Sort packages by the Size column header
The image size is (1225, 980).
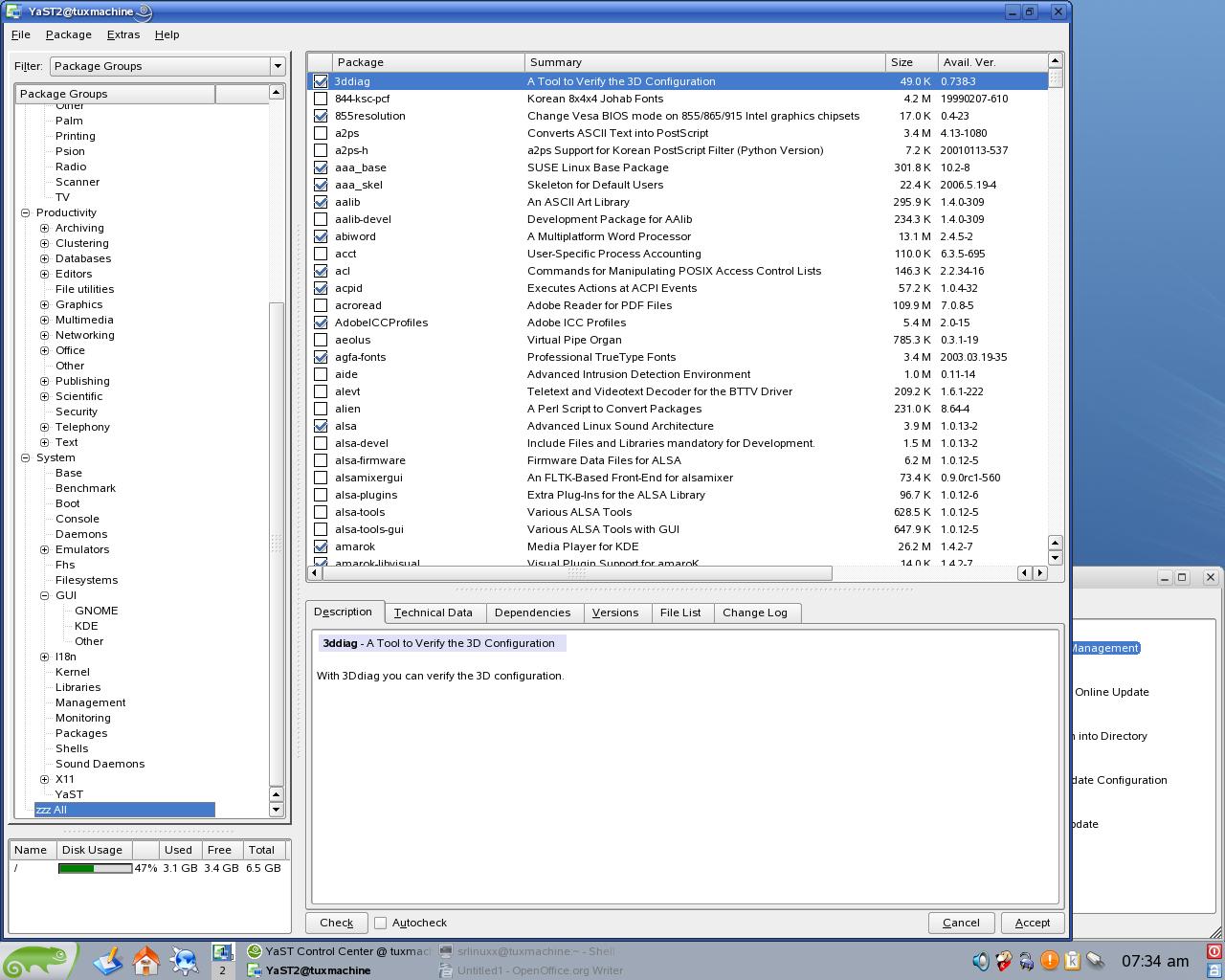[912, 62]
